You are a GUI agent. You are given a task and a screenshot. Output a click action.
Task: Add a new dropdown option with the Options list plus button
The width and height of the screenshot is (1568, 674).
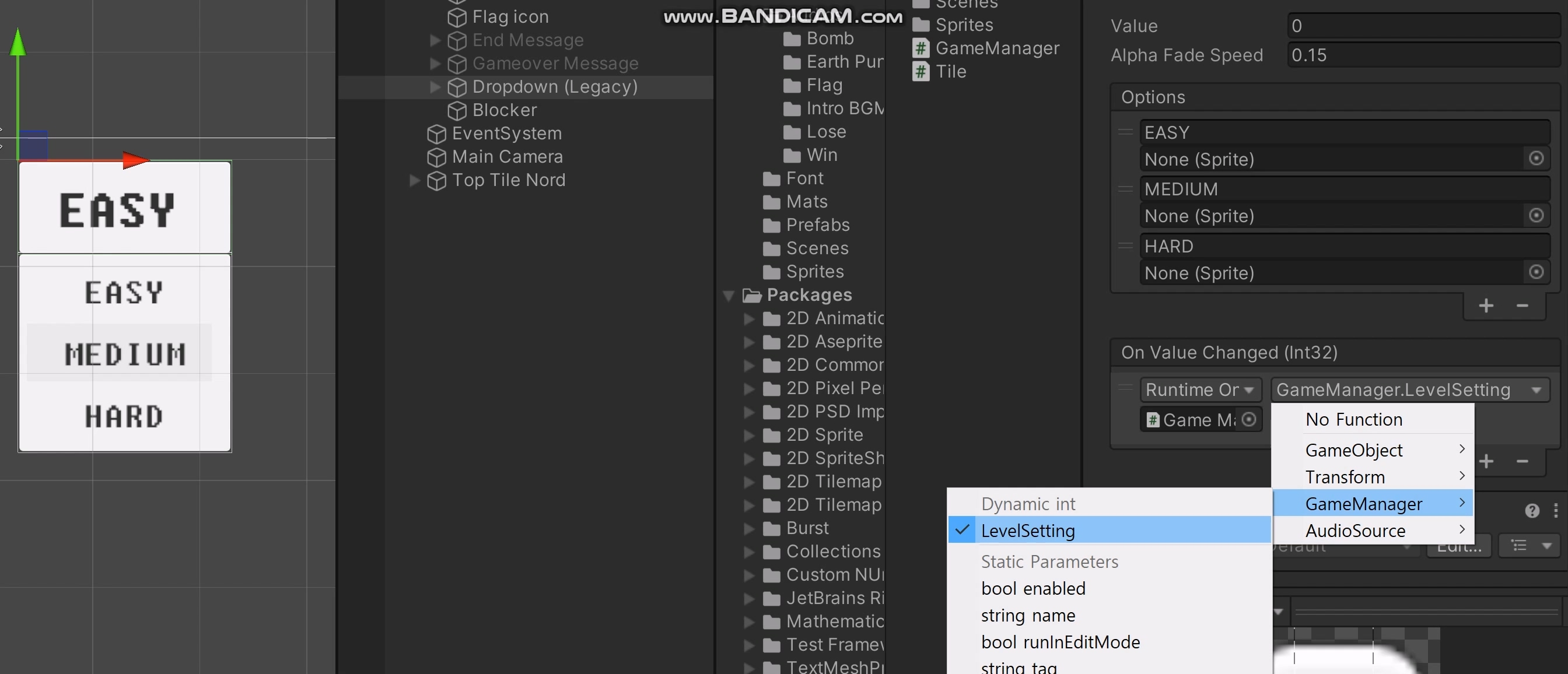1486,306
